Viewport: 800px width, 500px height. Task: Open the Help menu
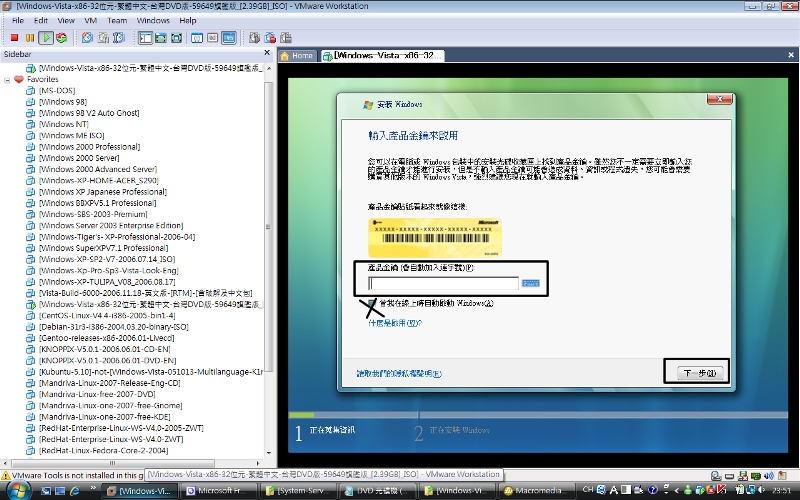point(188,20)
